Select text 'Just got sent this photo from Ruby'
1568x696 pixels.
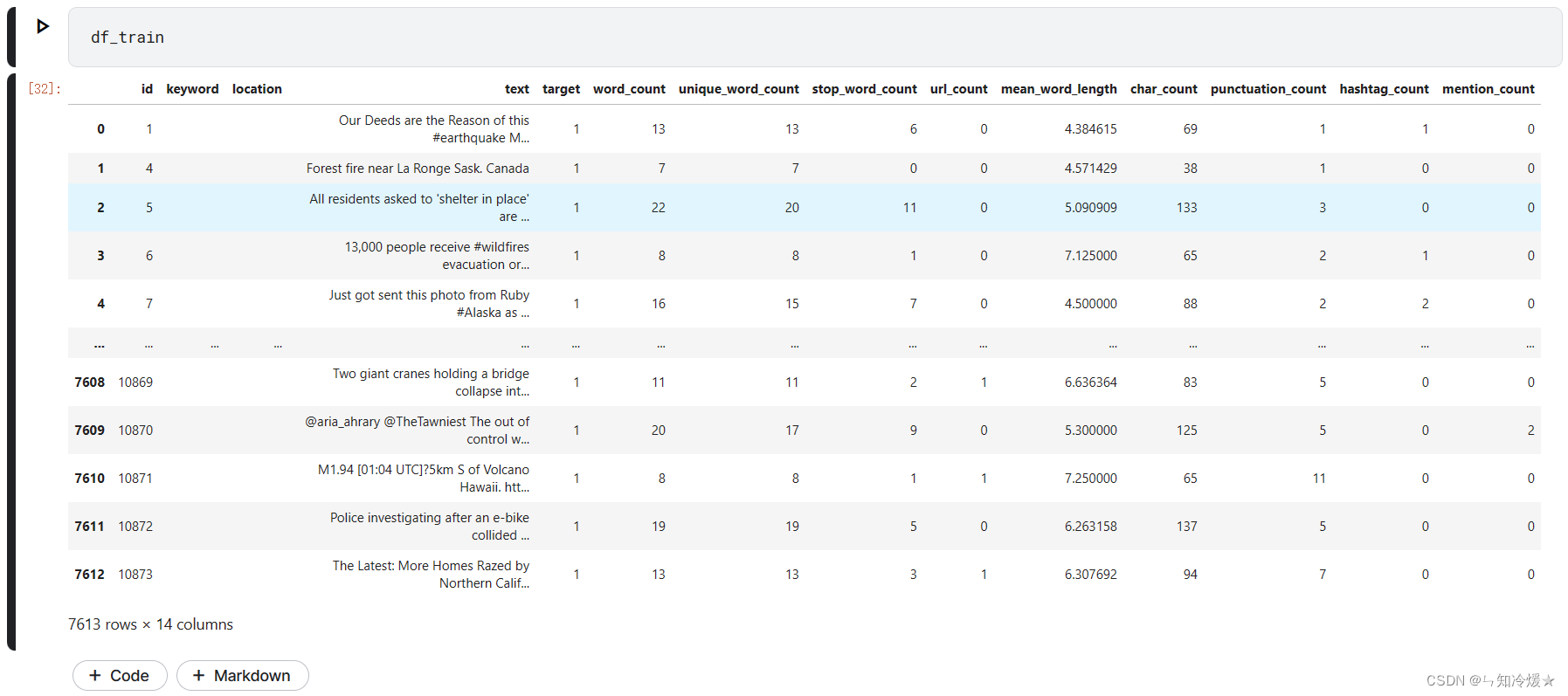(x=429, y=295)
